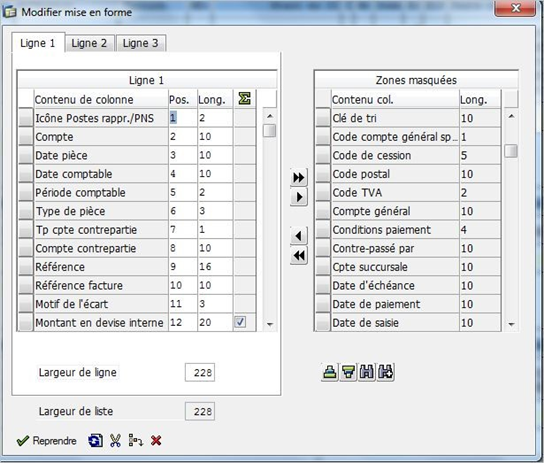
Task: Click the double right arrow move-all button
Action: coord(299,178)
